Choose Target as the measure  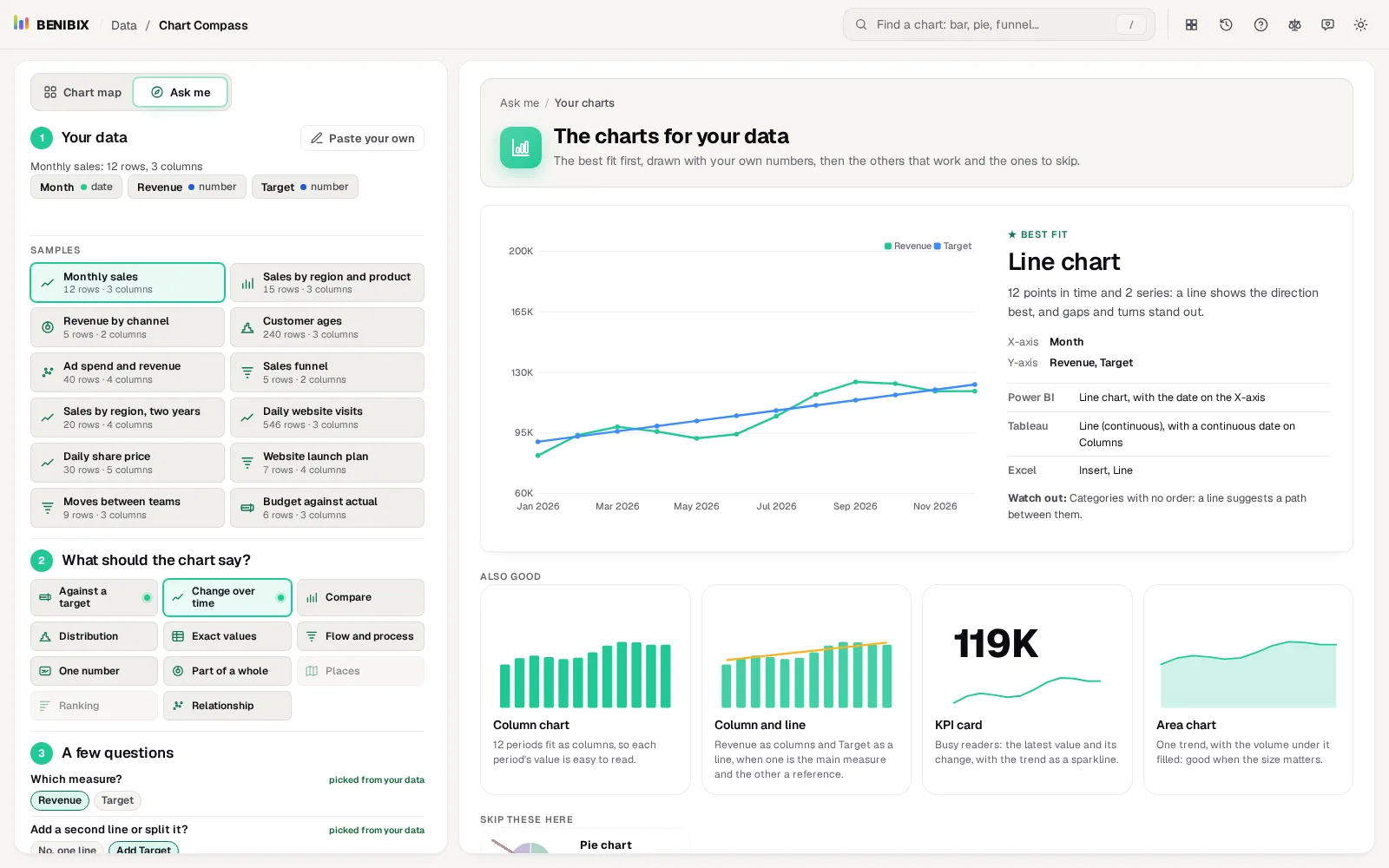[117, 800]
